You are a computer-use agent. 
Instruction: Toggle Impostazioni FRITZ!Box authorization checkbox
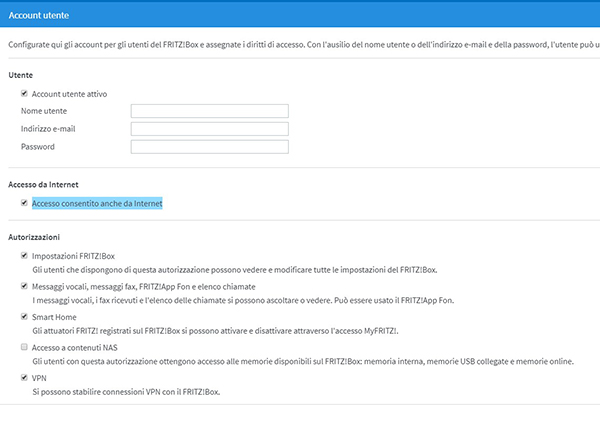pyautogui.click(x=24, y=255)
